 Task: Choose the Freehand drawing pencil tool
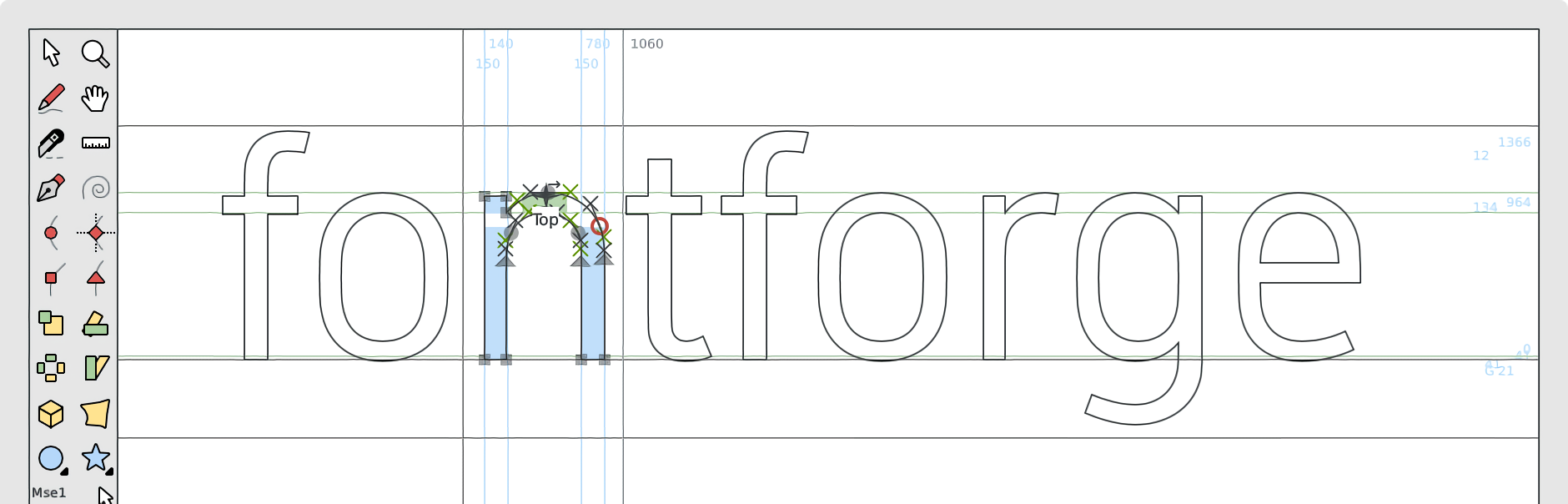[x=51, y=98]
